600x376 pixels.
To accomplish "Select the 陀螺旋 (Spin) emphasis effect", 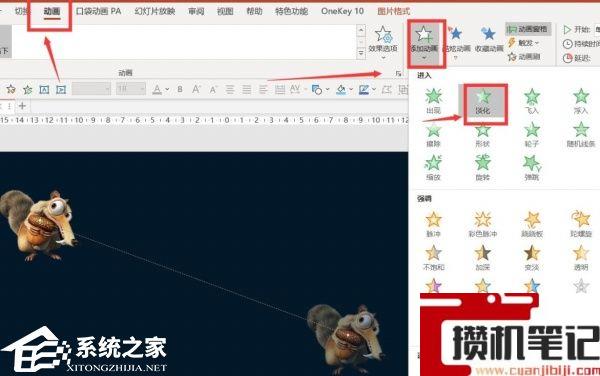I will (x=581, y=224).
